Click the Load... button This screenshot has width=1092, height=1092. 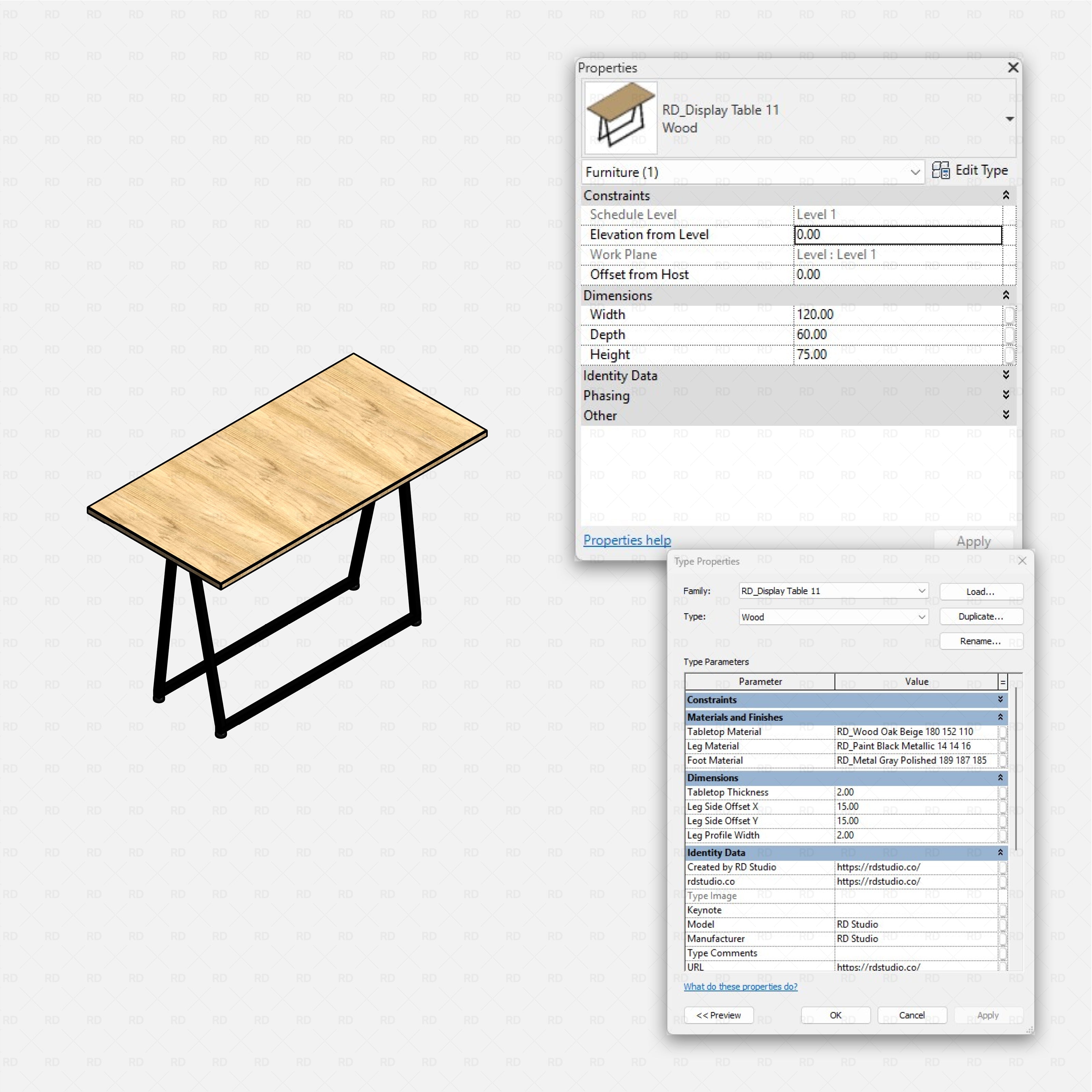pyautogui.click(x=981, y=591)
